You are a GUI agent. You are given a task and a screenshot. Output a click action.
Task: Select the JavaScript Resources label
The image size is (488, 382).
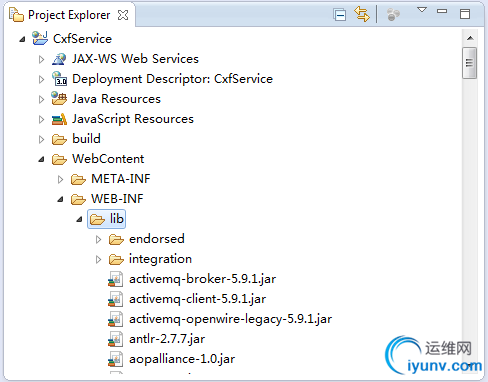click(133, 119)
